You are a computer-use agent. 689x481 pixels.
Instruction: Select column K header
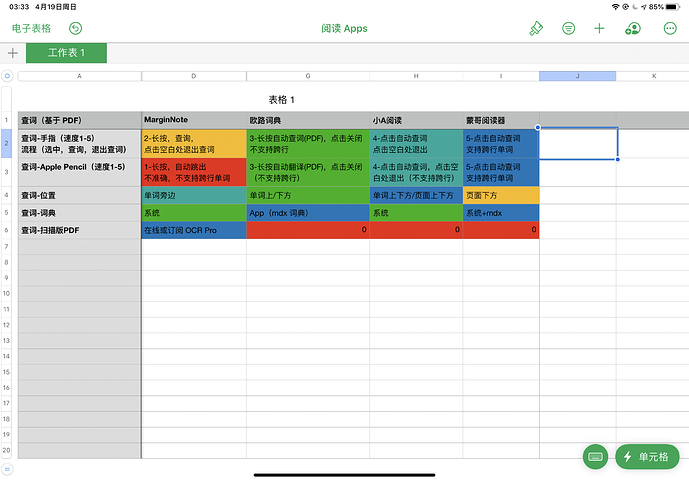[654, 76]
